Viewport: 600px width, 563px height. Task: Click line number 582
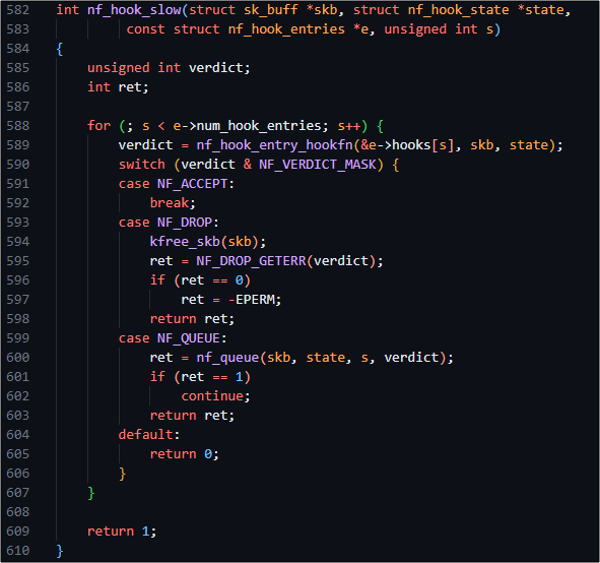coord(18,10)
